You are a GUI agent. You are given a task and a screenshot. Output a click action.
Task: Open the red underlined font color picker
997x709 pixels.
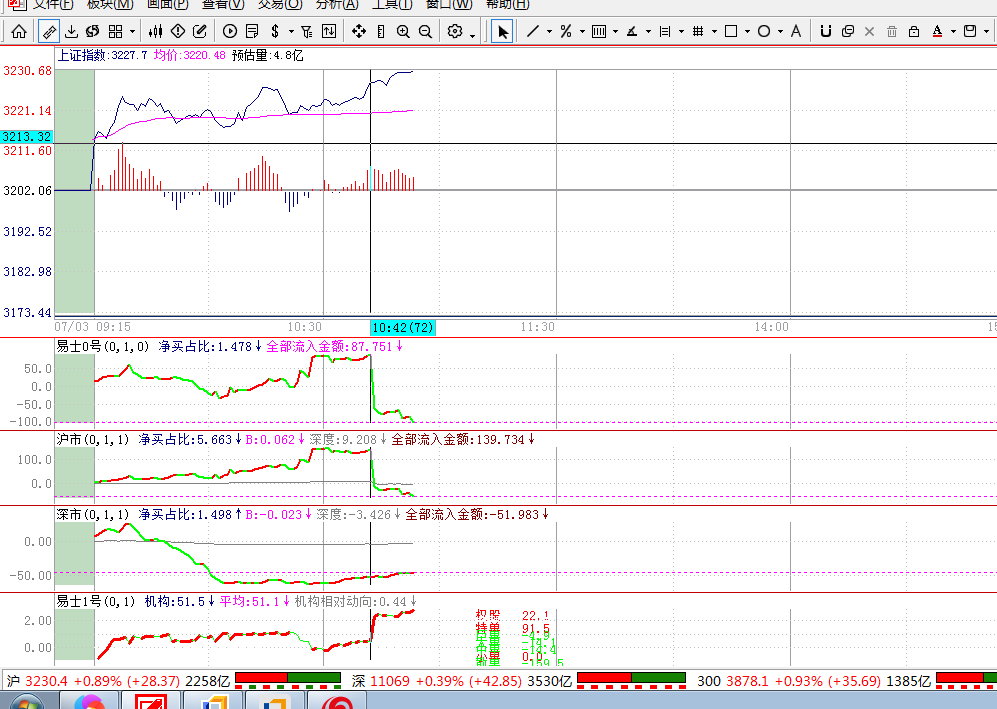point(937,32)
